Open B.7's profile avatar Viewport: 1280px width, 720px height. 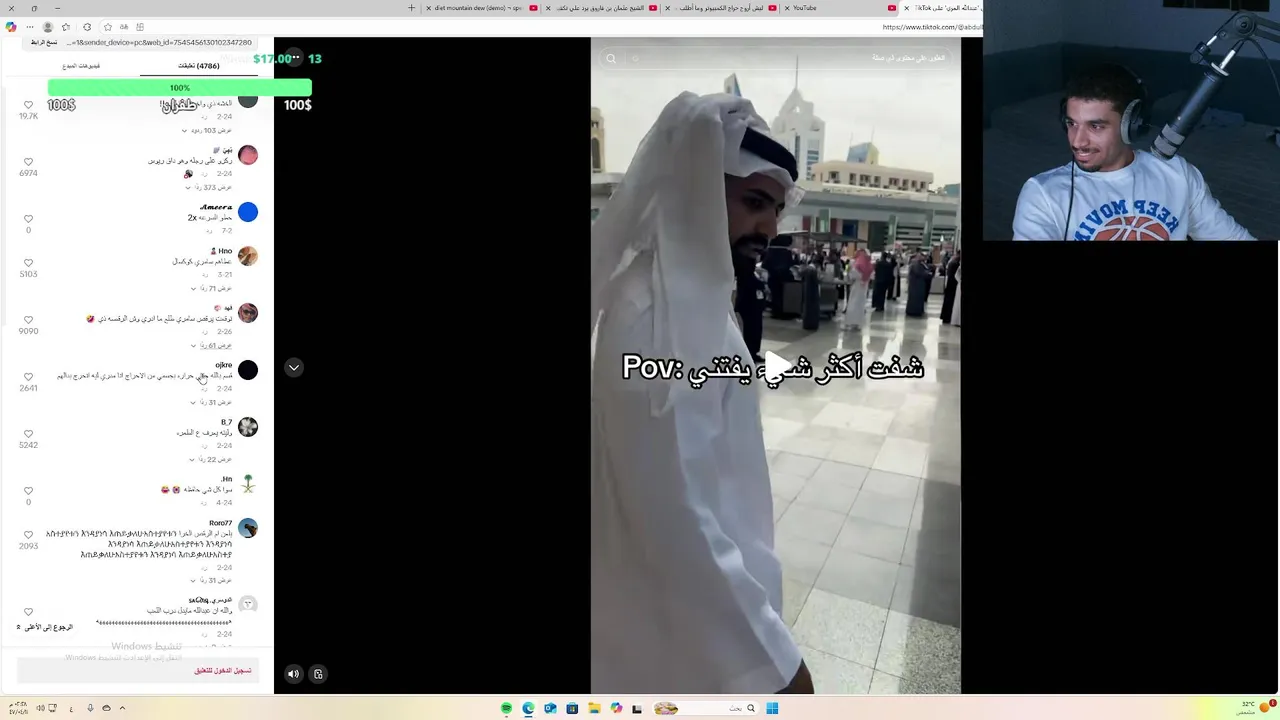pos(248,427)
